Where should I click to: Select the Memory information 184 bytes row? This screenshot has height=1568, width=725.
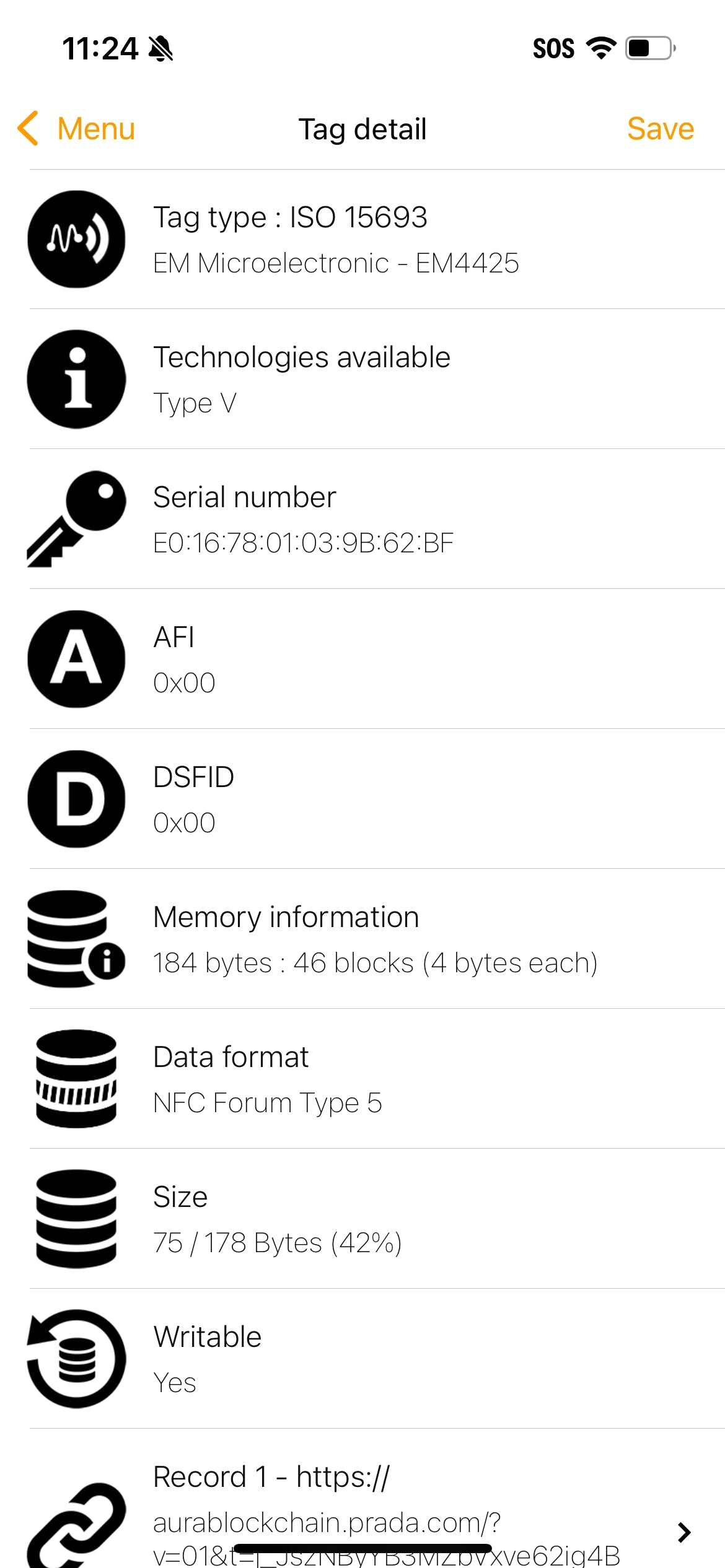tap(375, 939)
